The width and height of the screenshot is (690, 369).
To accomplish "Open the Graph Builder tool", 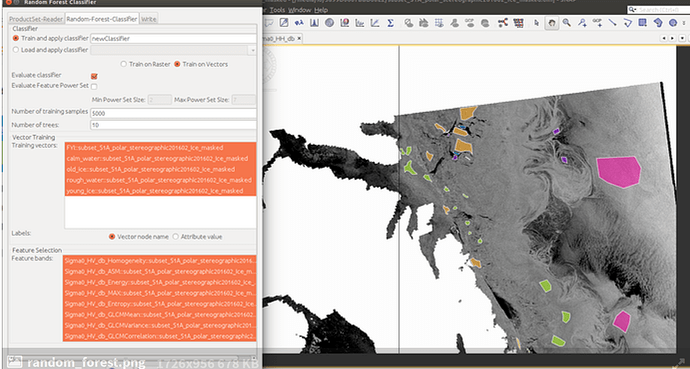I will (x=503, y=23).
